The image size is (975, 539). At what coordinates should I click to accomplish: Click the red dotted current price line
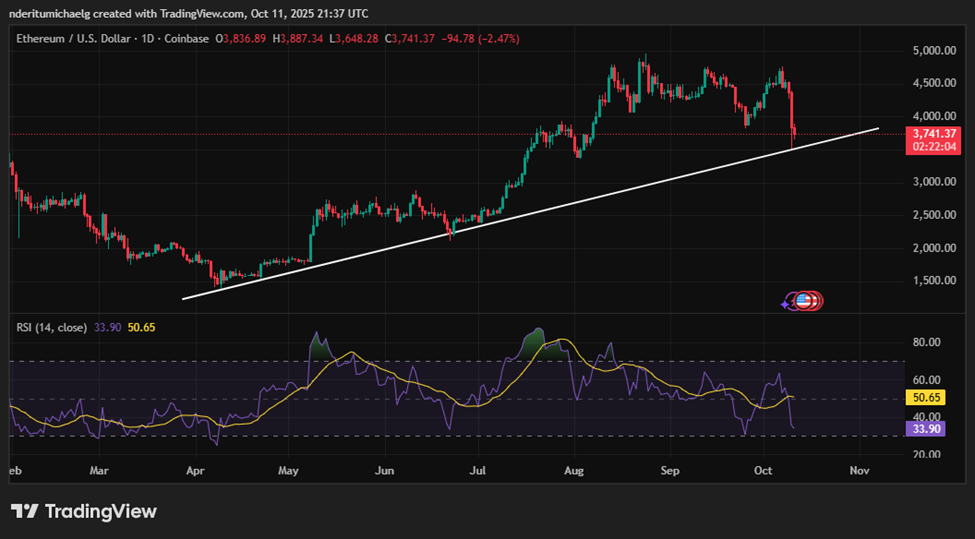(400, 133)
